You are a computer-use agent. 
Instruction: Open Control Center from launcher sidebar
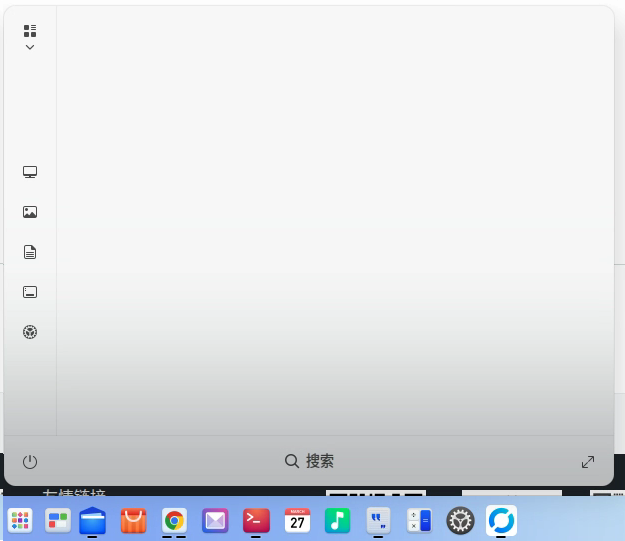(x=30, y=332)
